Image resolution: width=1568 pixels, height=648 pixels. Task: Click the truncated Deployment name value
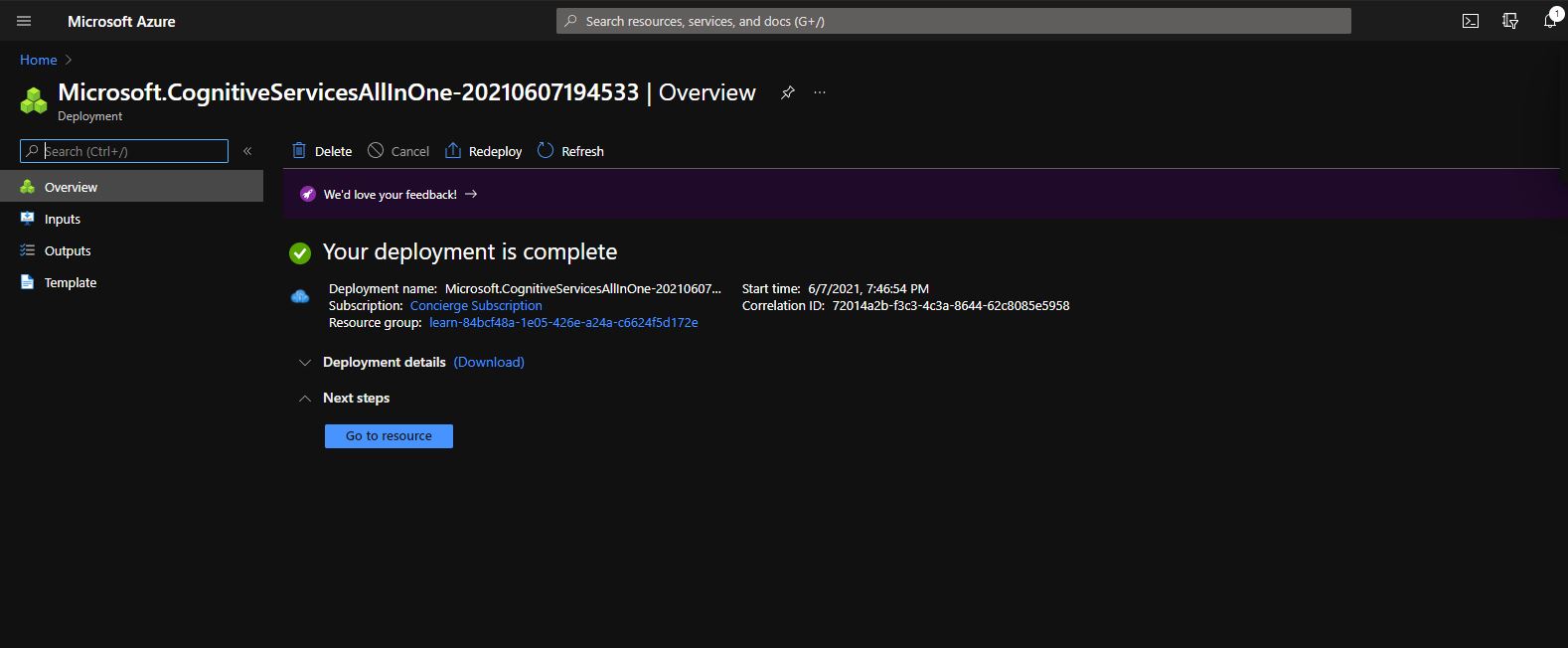(x=583, y=289)
